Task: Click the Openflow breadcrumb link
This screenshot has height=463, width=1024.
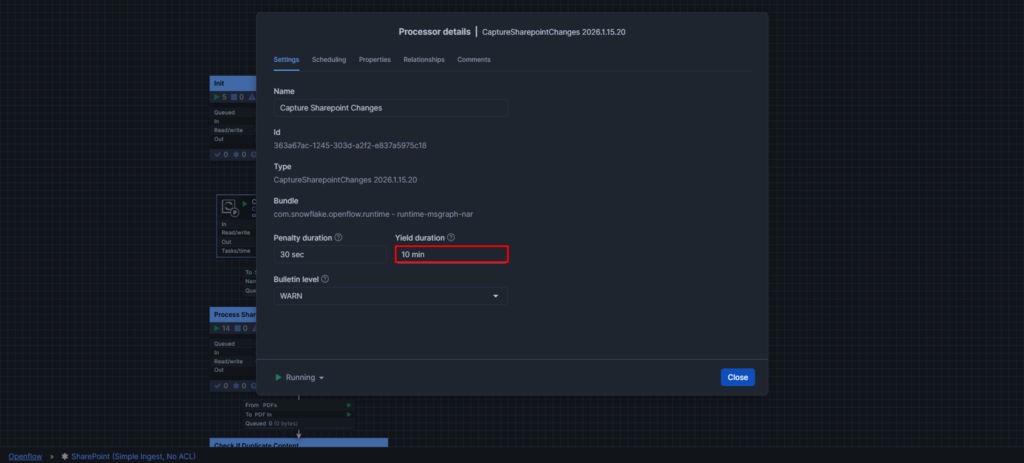Action: pos(25,456)
